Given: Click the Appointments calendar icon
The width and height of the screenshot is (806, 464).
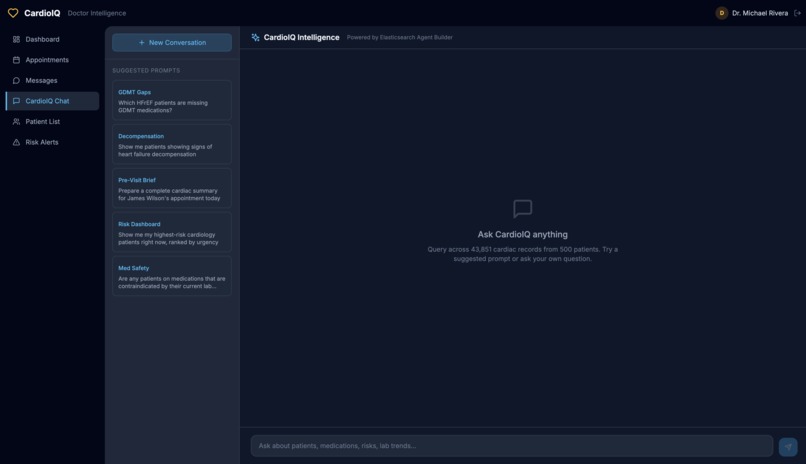Looking at the screenshot, I should tap(16, 60).
